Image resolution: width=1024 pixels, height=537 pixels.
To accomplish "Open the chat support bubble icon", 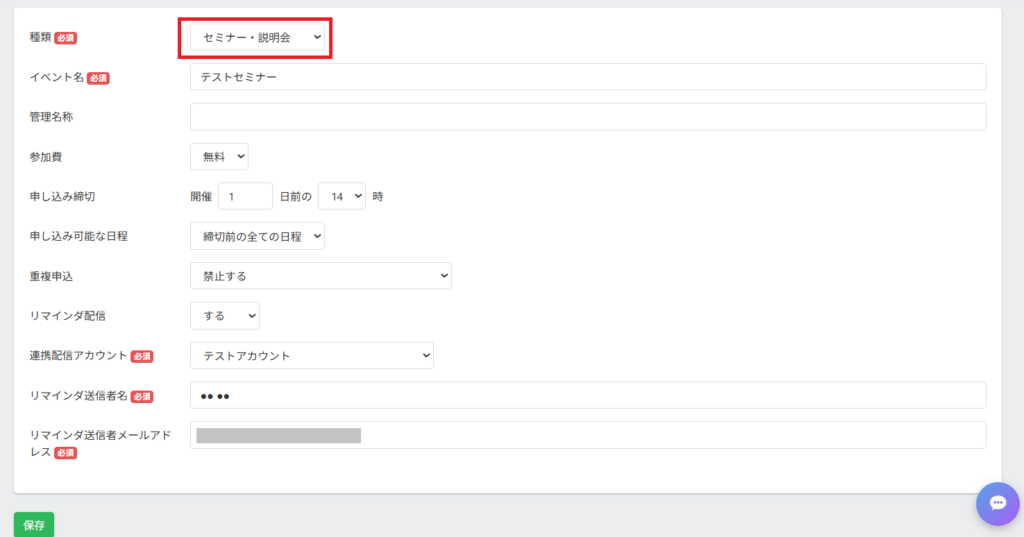I will point(997,503).
